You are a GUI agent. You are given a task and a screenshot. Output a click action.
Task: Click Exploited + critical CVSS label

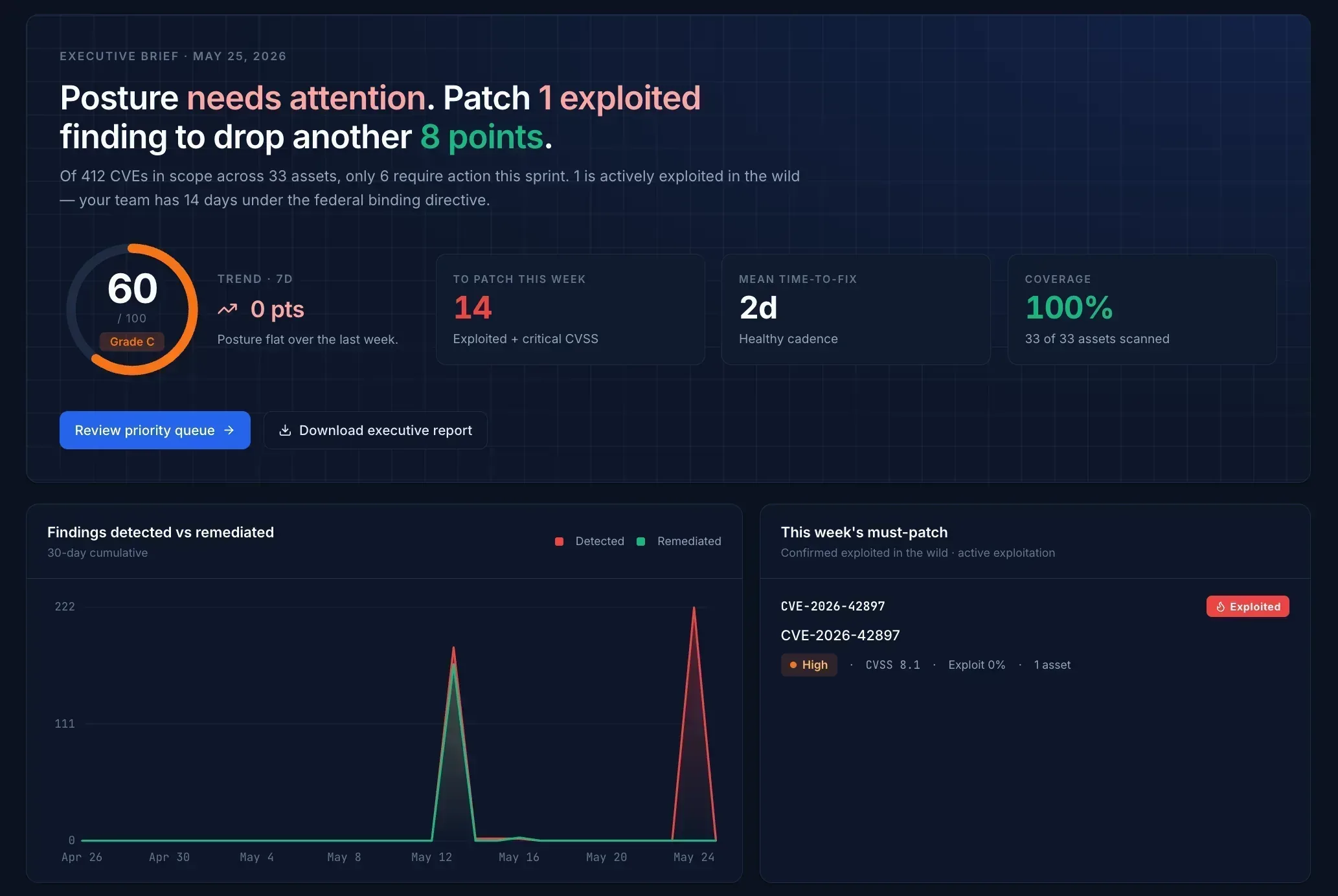[525, 339]
